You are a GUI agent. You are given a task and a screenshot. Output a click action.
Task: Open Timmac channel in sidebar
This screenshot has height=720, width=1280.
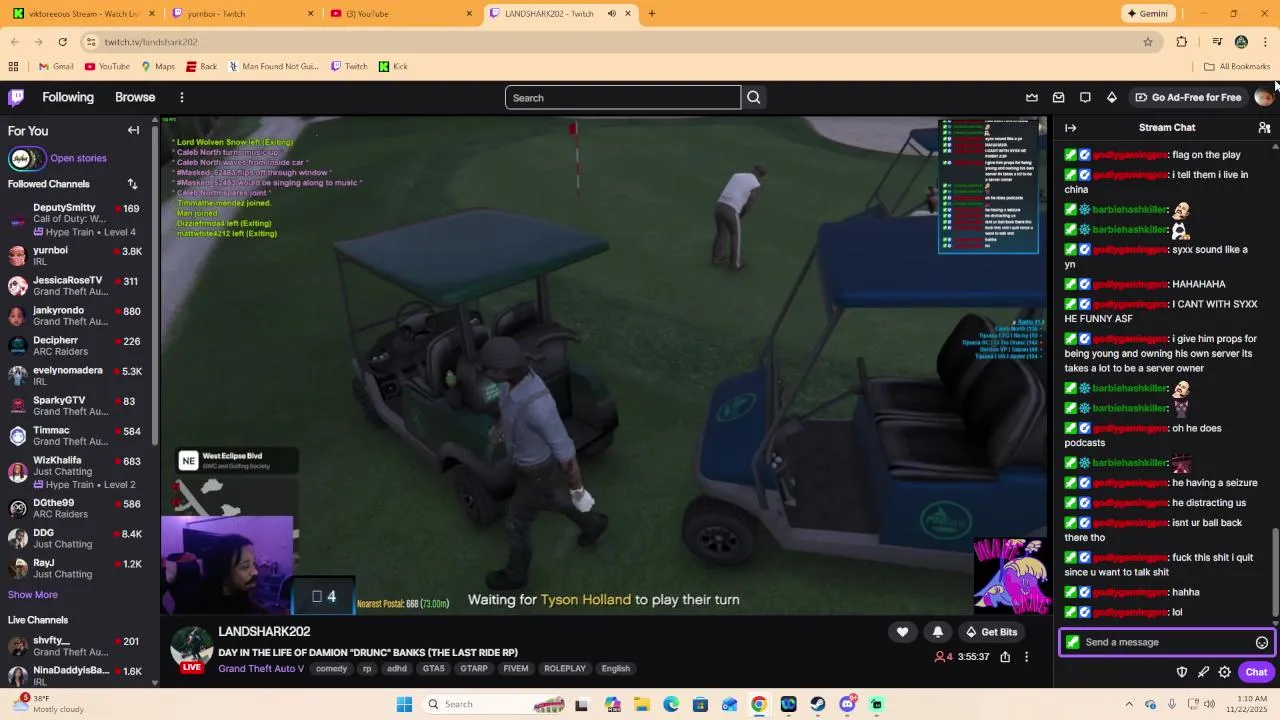[76, 435]
